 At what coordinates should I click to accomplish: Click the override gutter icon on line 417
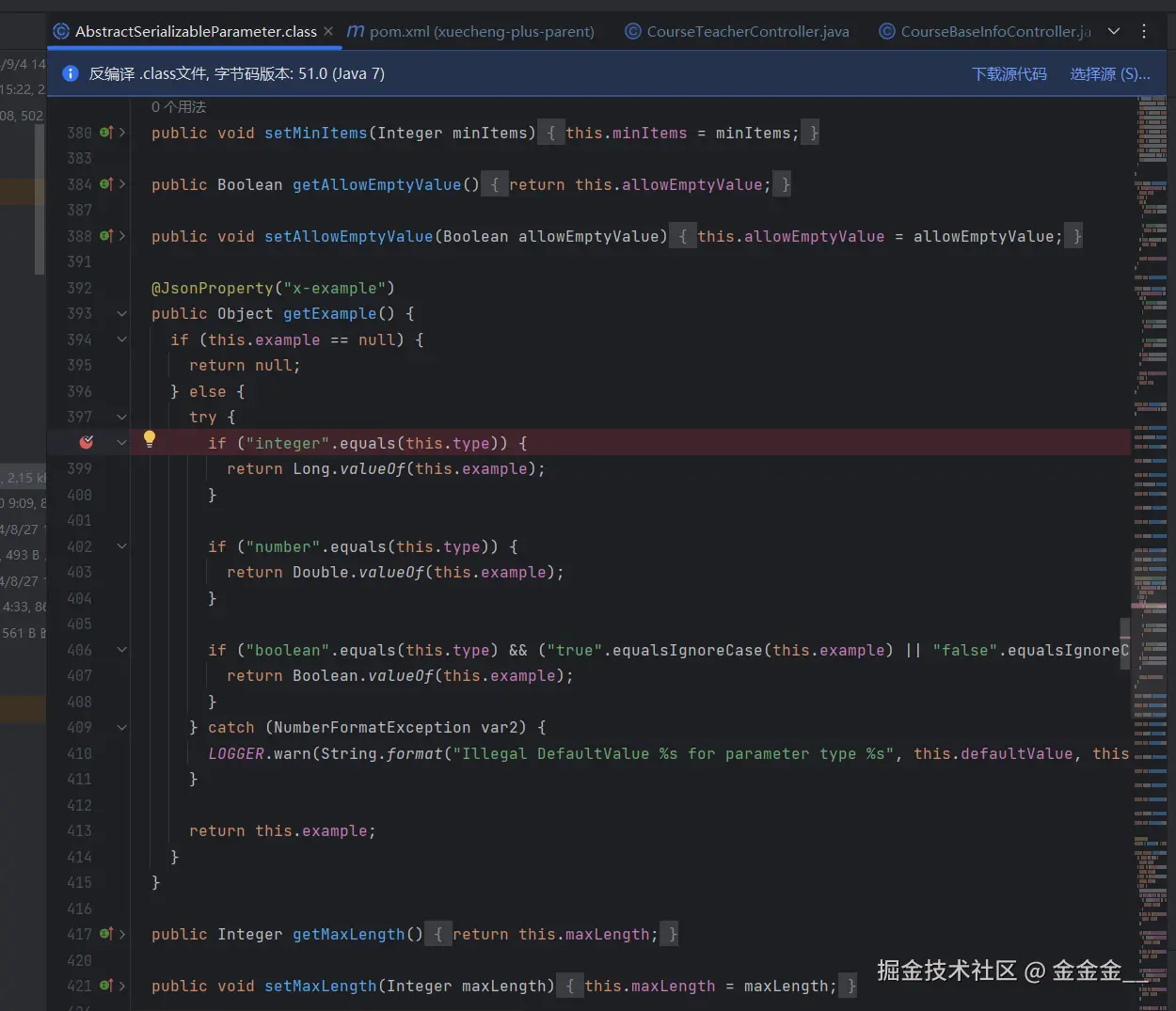[x=106, y=934]
